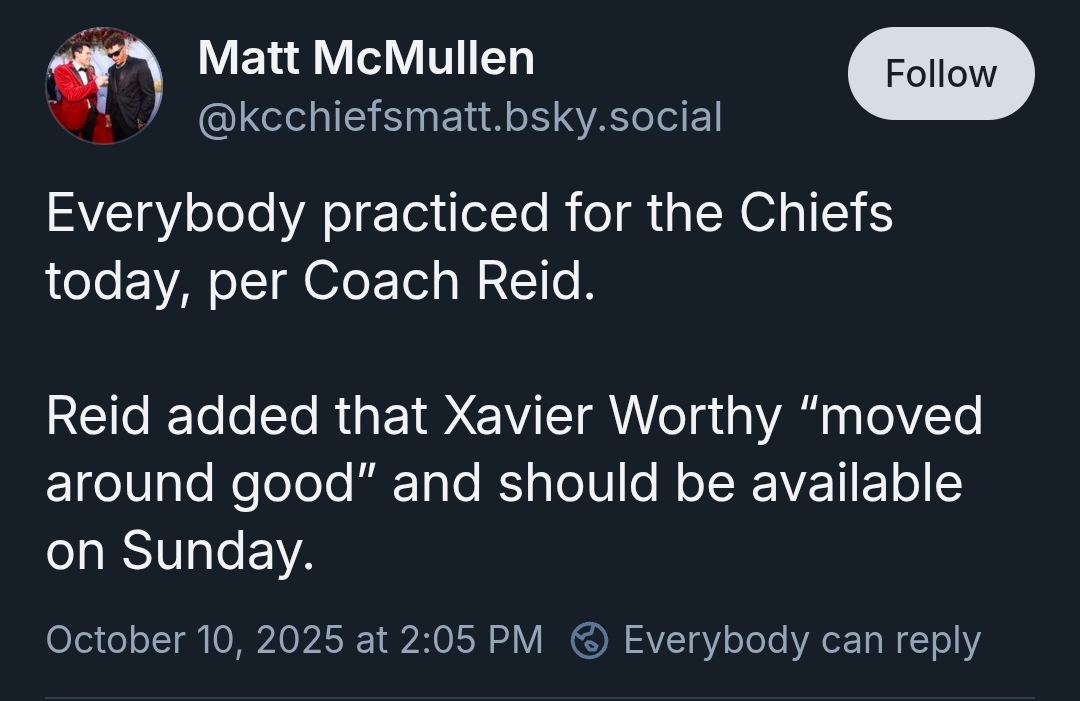Click the "2:05 PM" time in the timestamp

(x=470, y=640)
